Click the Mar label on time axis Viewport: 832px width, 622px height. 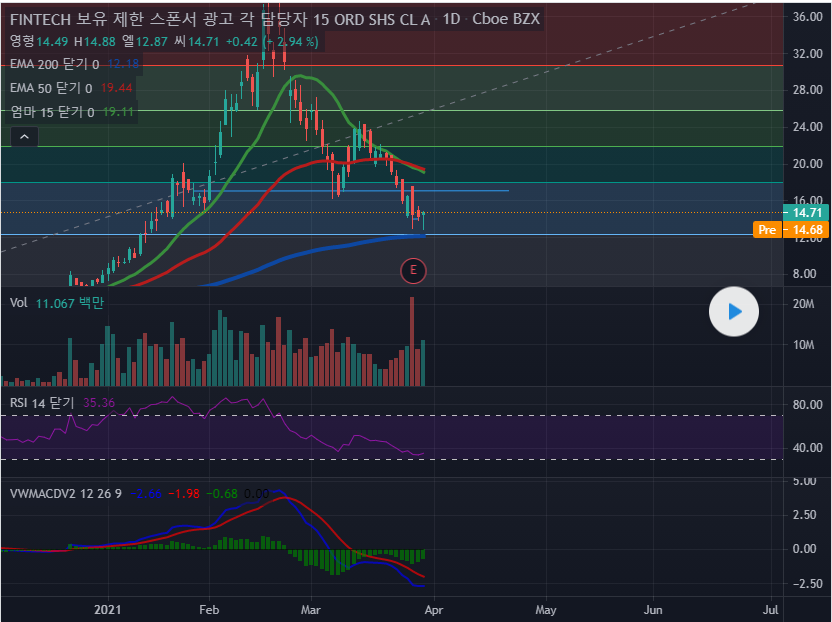tap(311, 608)
